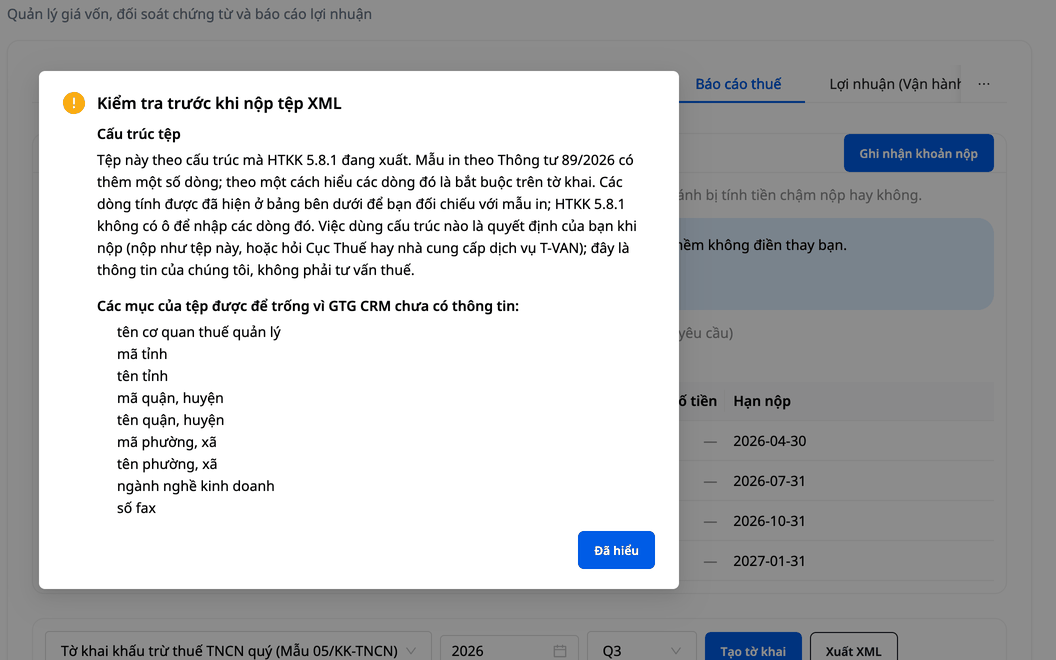This screenshot has width=1056, height=660.
Task: Open the more tabs ellipsis menu
Action: 984,84
